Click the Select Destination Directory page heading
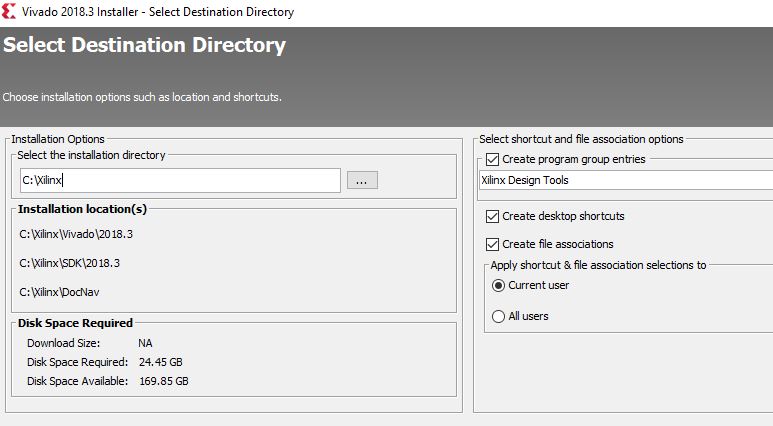 click(x=144, y=46)
